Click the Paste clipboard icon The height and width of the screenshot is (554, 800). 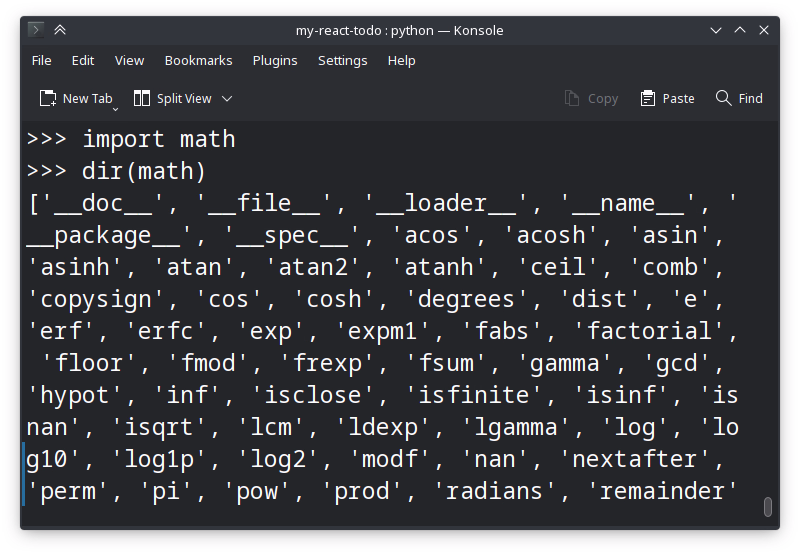(648, 98)
